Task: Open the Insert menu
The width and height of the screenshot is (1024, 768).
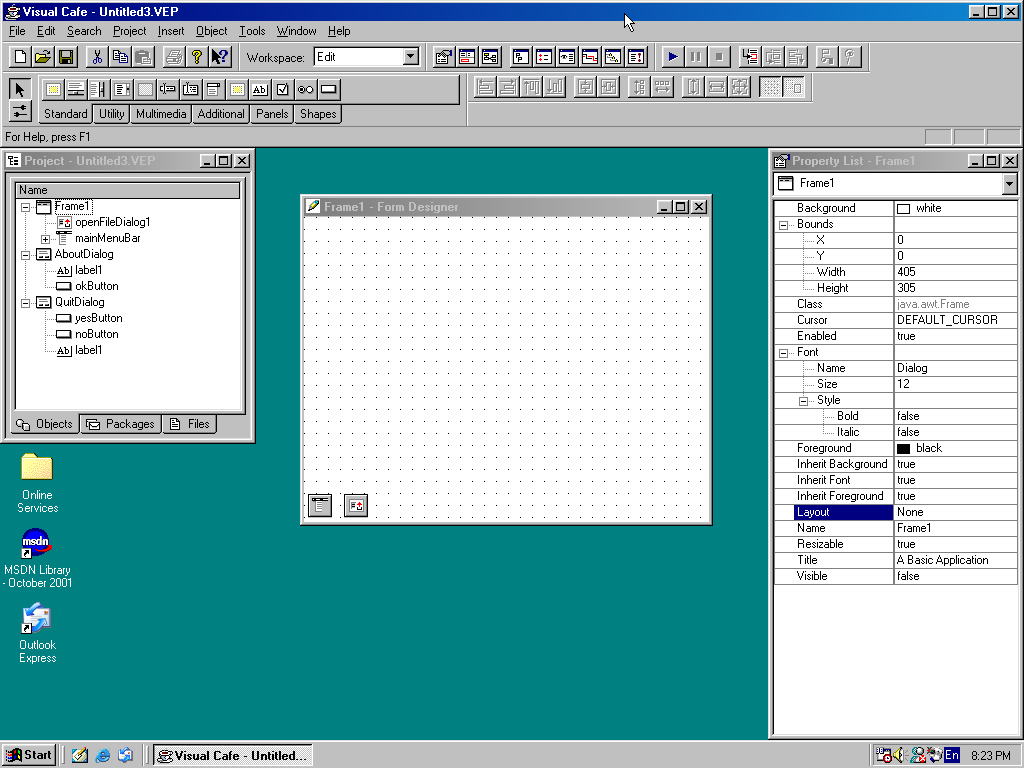Action: coord(170,31)
